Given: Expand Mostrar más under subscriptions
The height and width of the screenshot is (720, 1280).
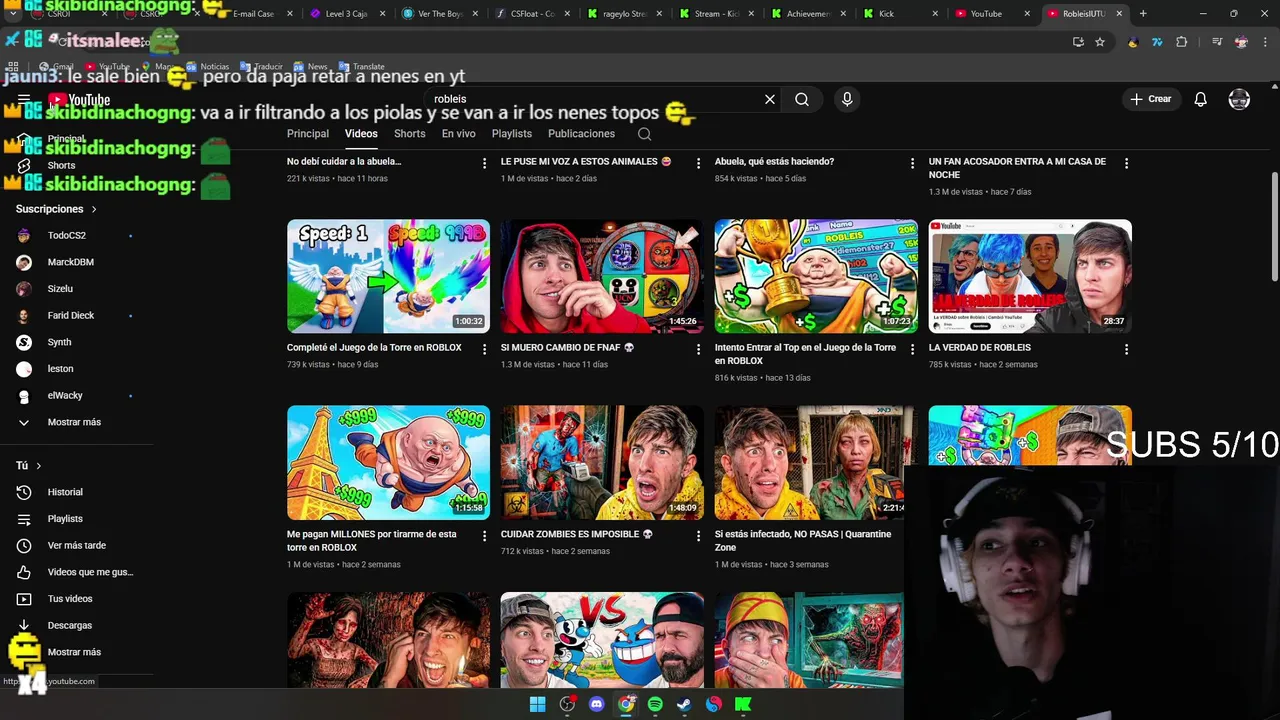Looking at the screenshot, I should coord(76,422).
